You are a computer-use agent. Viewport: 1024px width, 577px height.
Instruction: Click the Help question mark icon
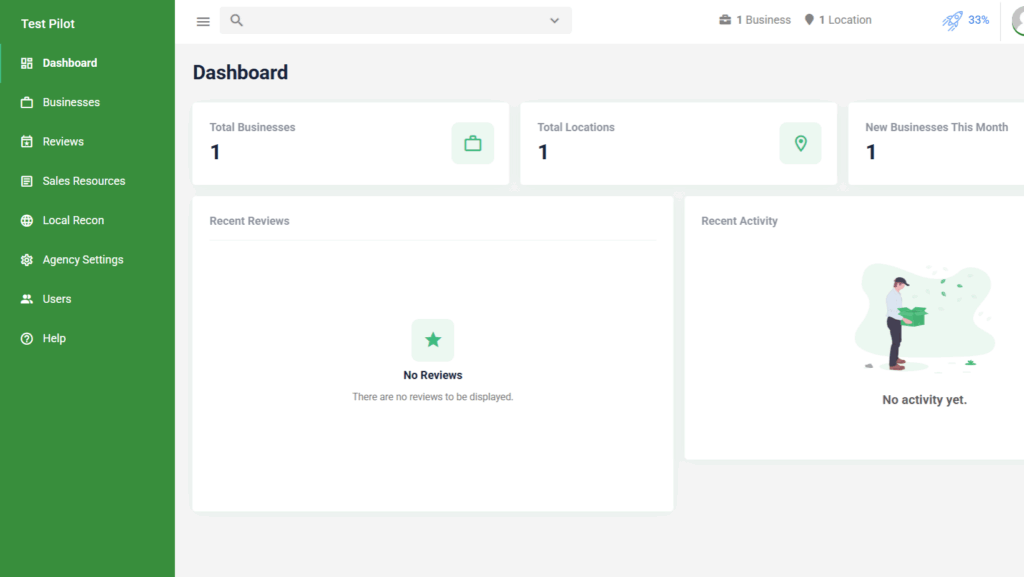pyautogui.click(x=27, y=338)
